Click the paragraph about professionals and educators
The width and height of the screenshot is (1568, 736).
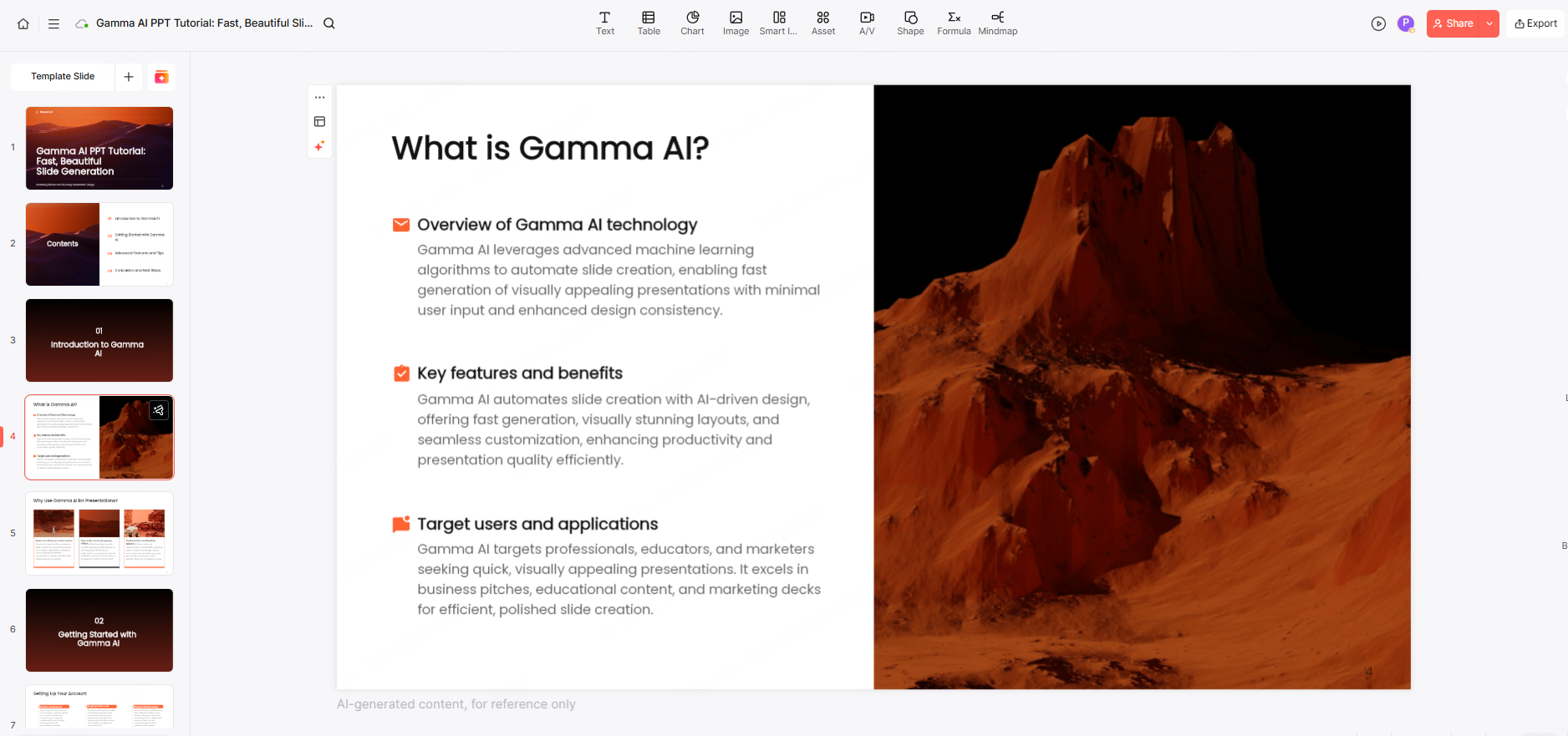619,579
